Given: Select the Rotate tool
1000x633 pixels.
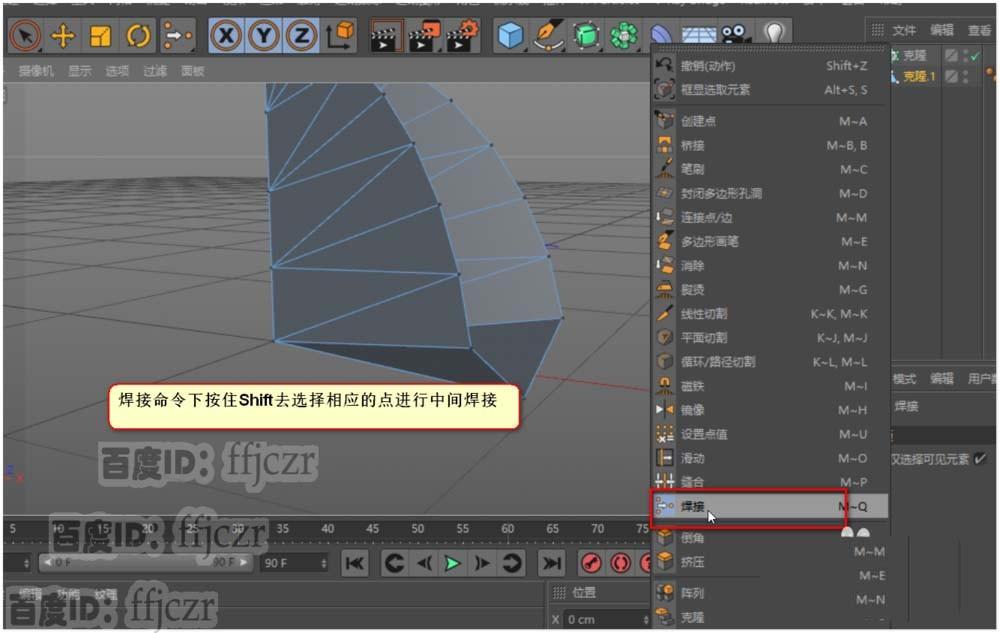Looking at the screenshot, I should coord(140,33).
